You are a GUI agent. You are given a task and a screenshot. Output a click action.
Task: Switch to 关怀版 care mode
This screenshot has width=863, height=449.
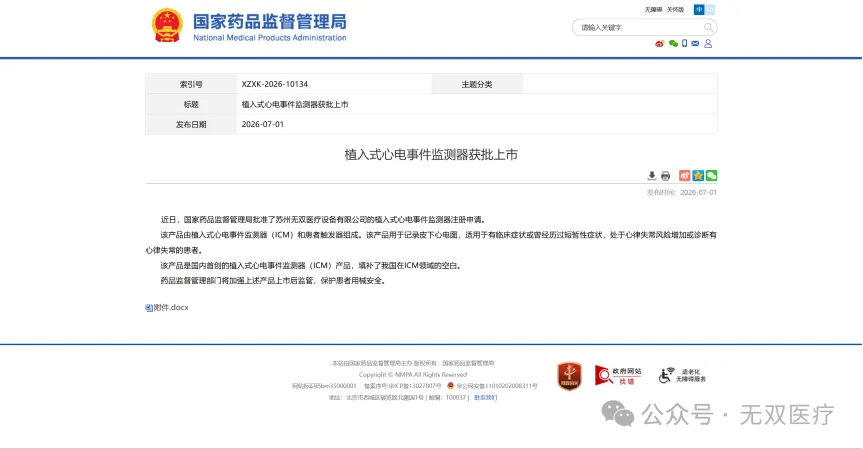(675, 10)
